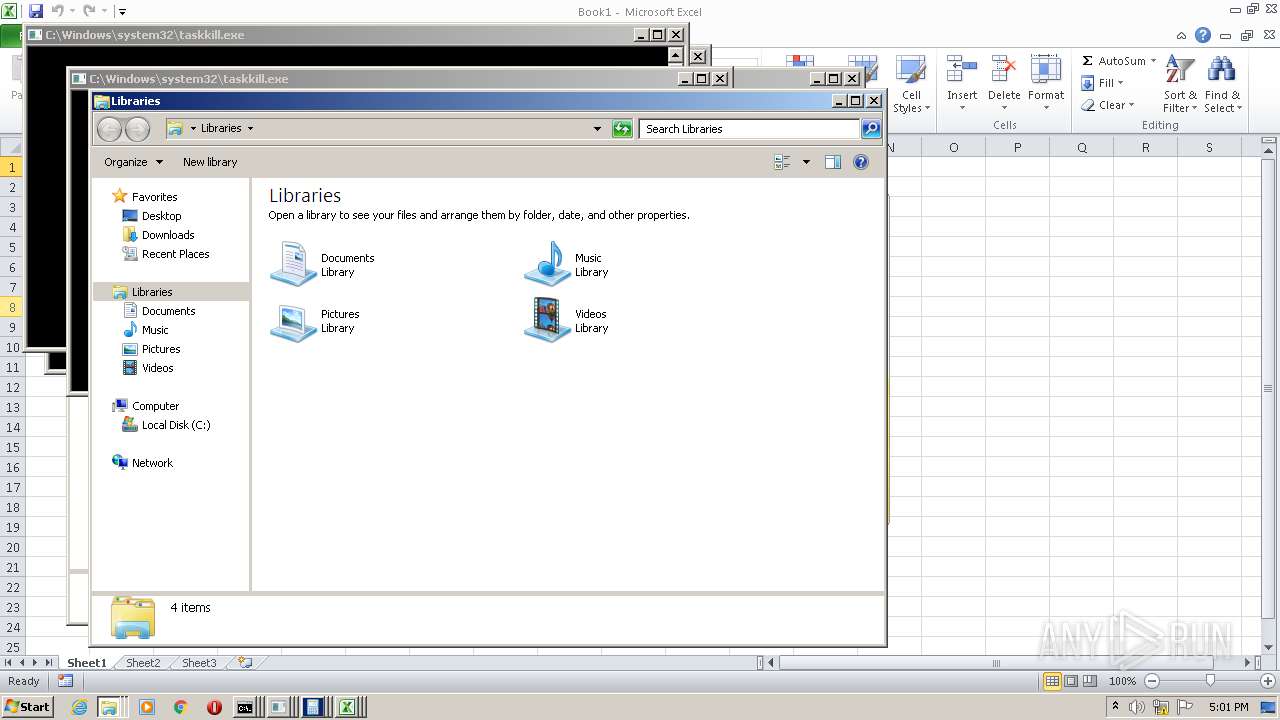Image resolution: width=1280 pixels, height=720 pixels.
Task: Click zoom in plus button
Action: [x=1268, y=681]
